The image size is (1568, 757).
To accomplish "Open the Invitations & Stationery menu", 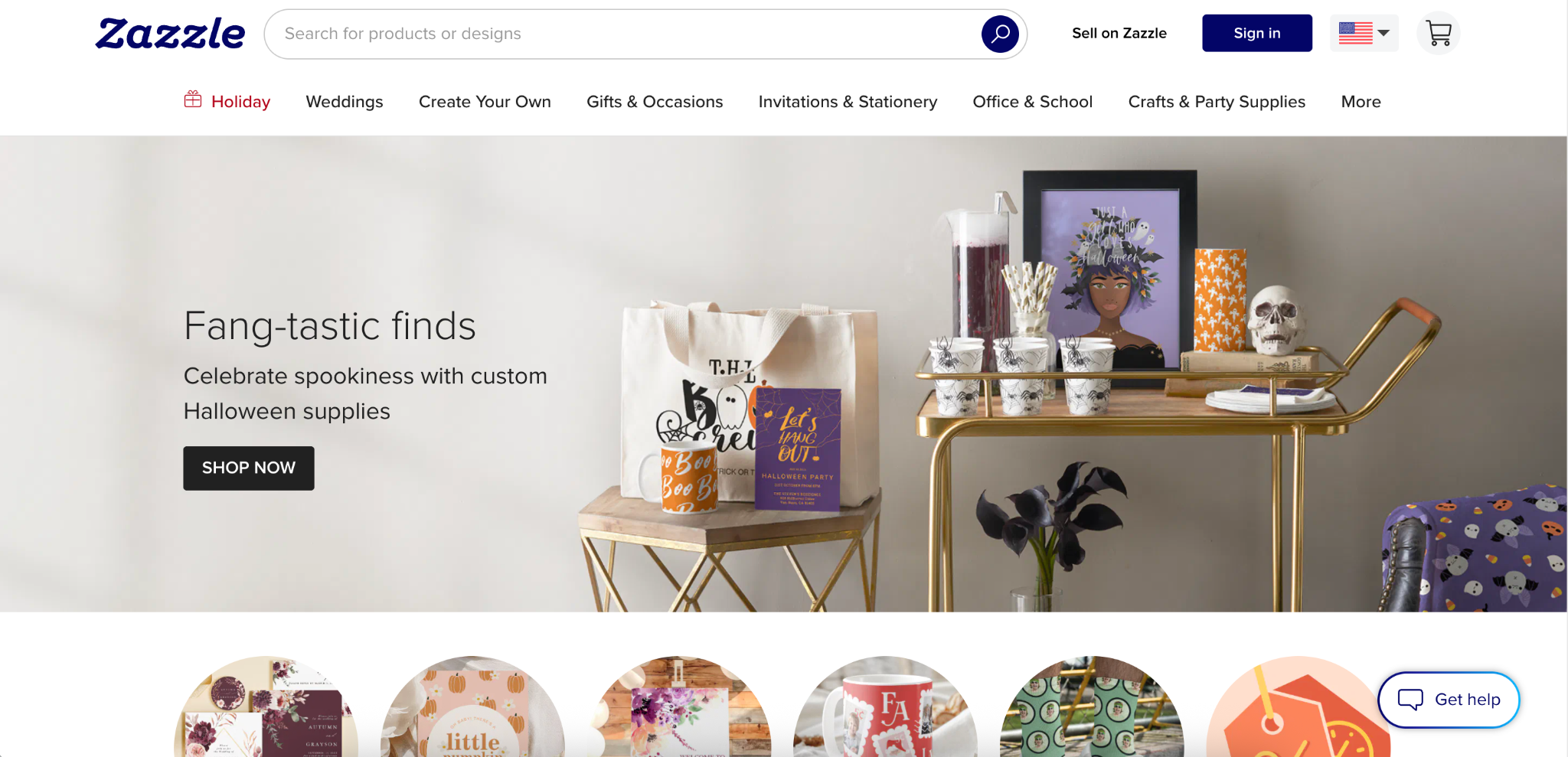I will coord(848,102).
